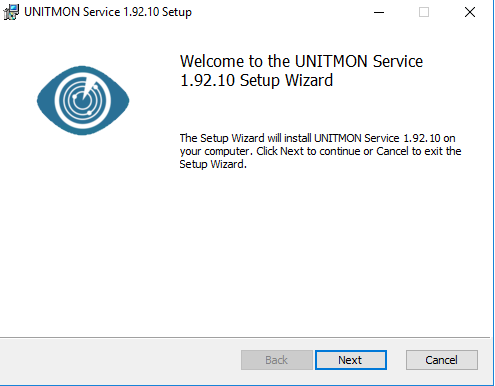
Task: Click the title bar text UNITMON Service 1.92.10 Setup
Action: [108, 12]
